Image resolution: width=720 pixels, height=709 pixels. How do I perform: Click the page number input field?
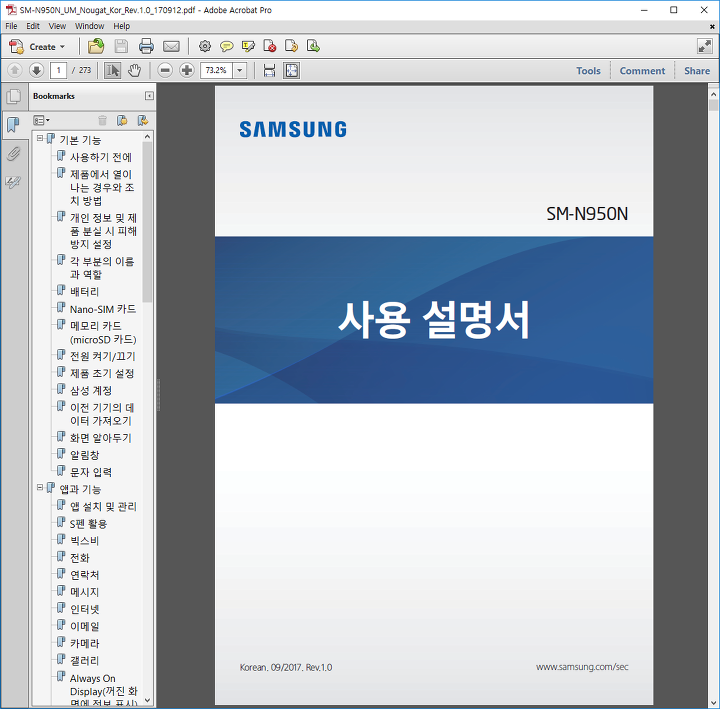pos(58,70)
